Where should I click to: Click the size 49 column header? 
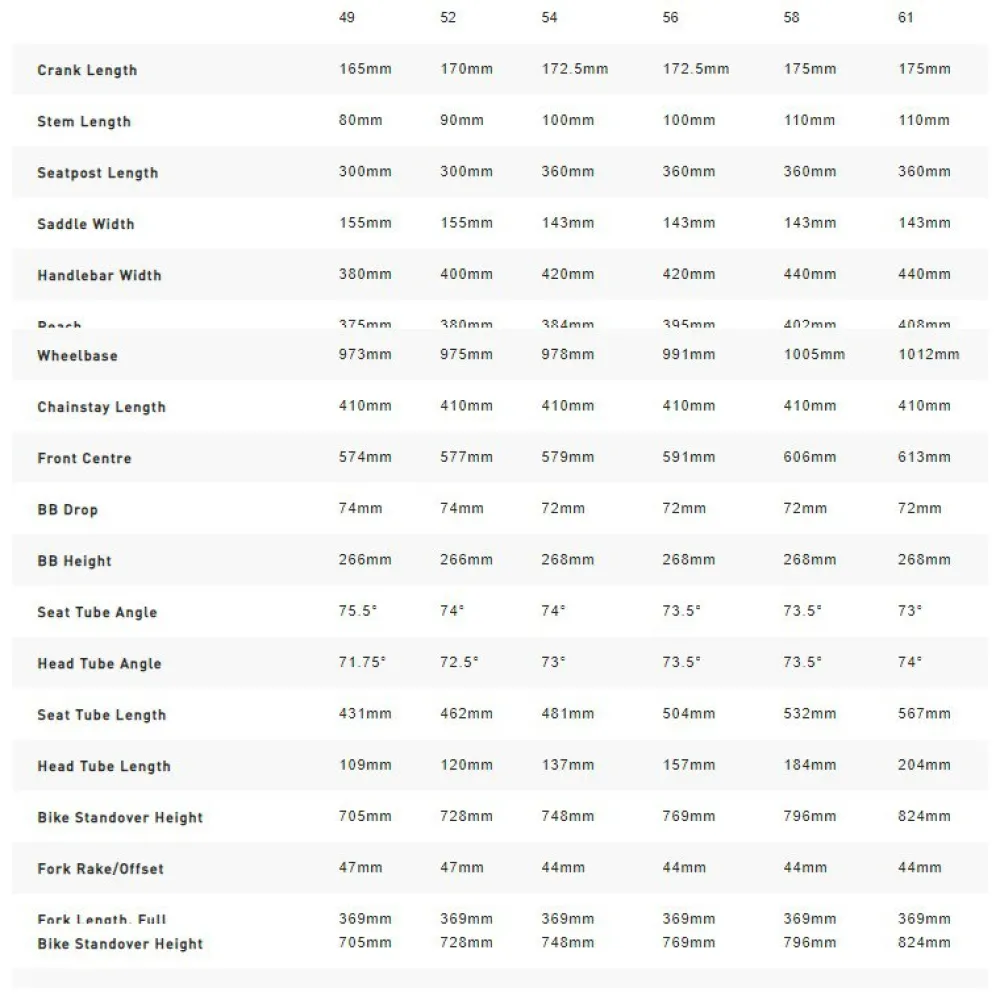coord(347,18)
